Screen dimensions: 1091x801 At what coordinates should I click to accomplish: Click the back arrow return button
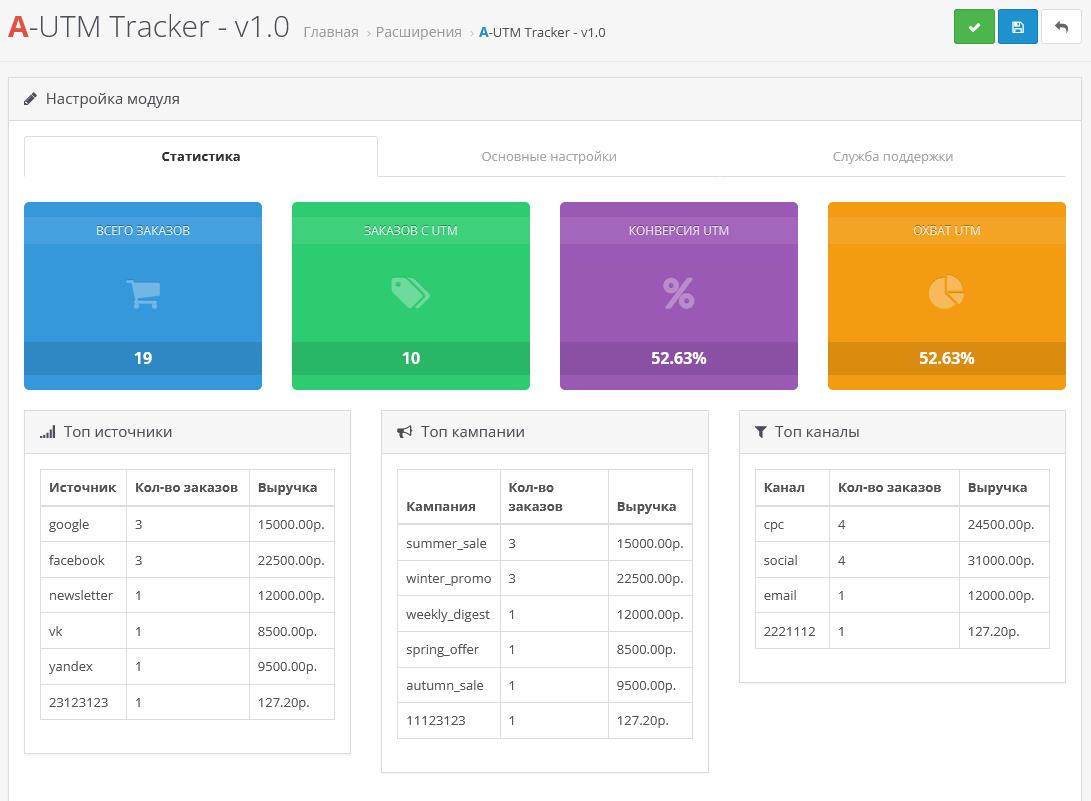click(x=1061, y=27)
